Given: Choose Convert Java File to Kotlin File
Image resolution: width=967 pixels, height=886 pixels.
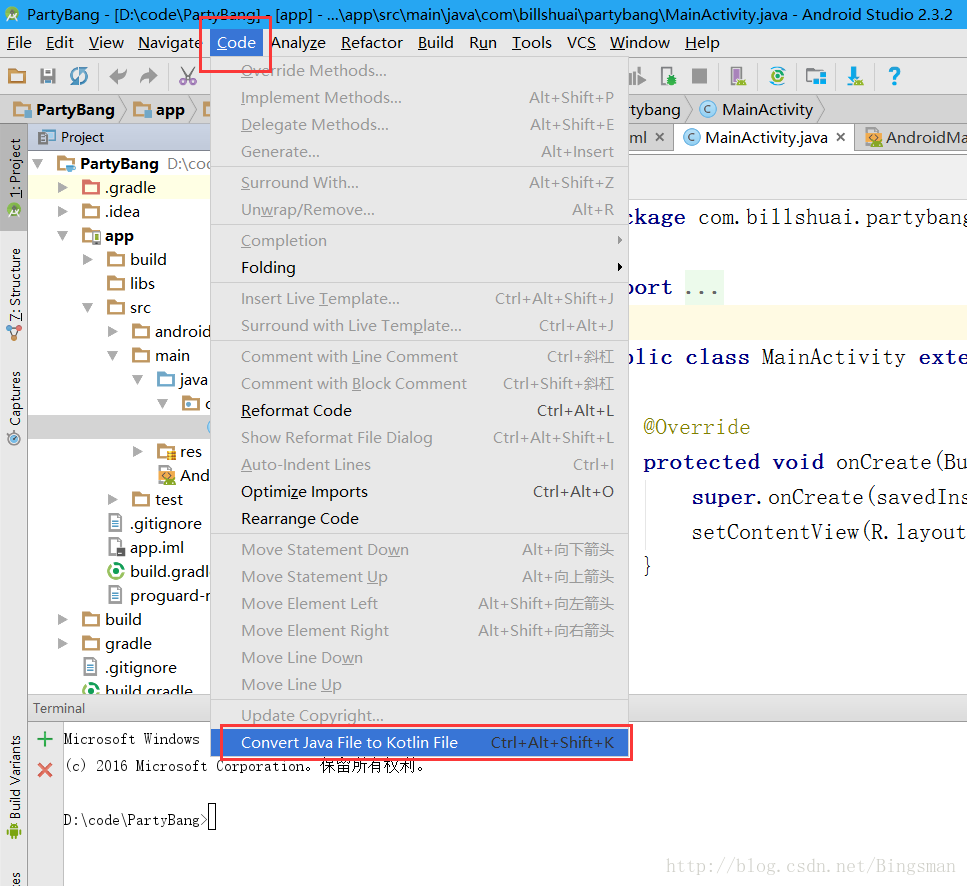Looking at the screenshot, I should (419, 742).
